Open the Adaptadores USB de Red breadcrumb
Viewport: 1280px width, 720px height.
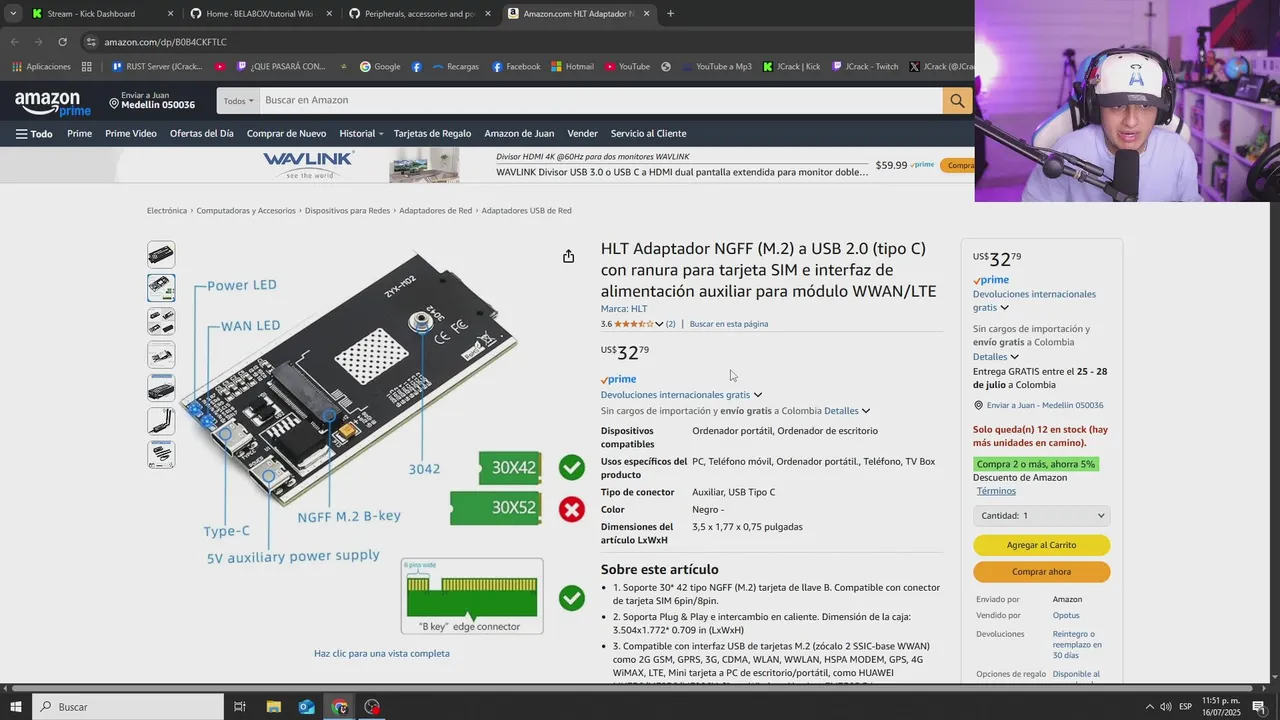[x=526, y=211]
